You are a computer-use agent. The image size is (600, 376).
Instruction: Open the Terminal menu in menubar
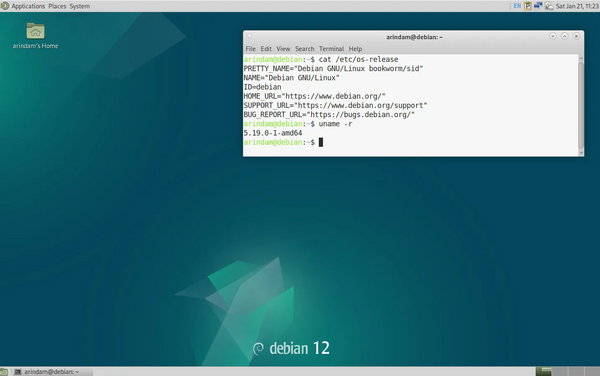tap(331, 49)
